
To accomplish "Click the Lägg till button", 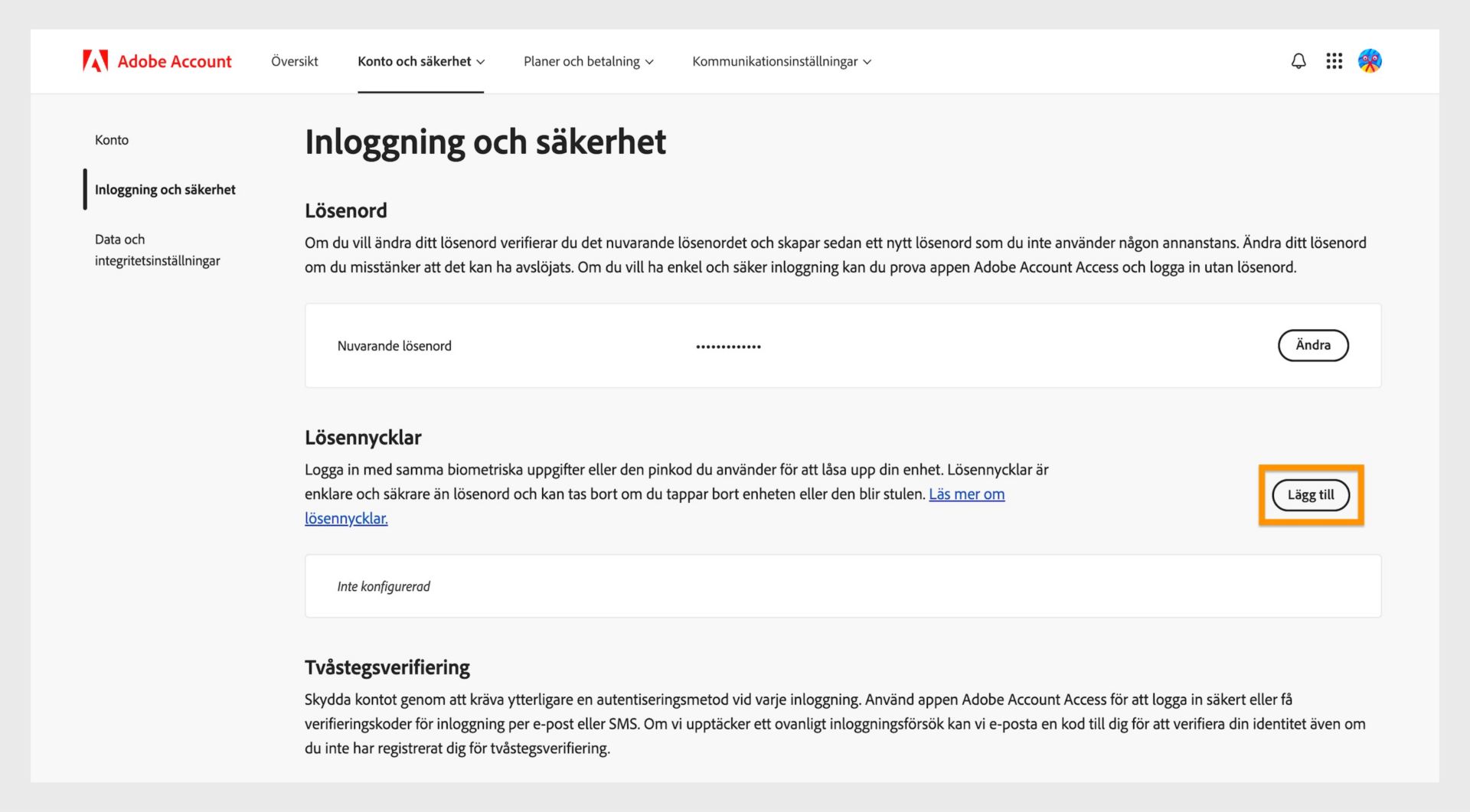I will 1310,494.
